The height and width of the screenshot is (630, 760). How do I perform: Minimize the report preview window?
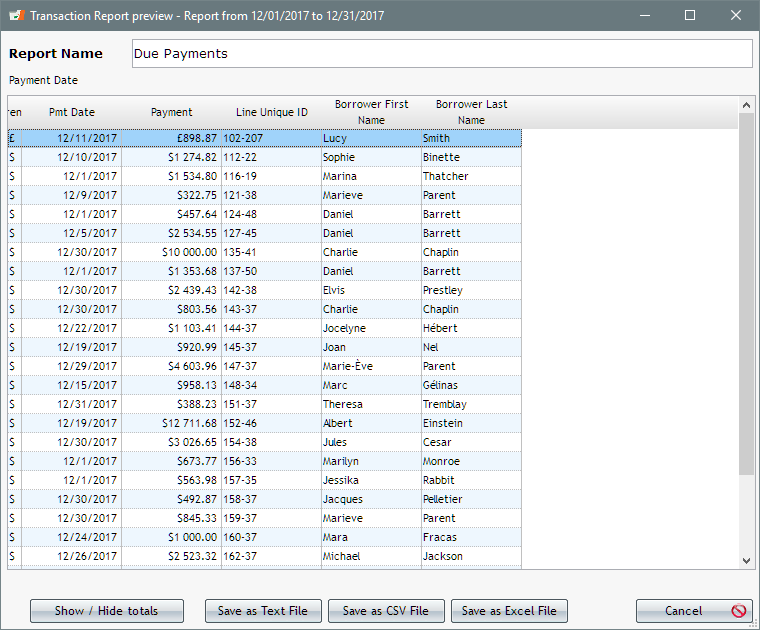tap(645, 16)
